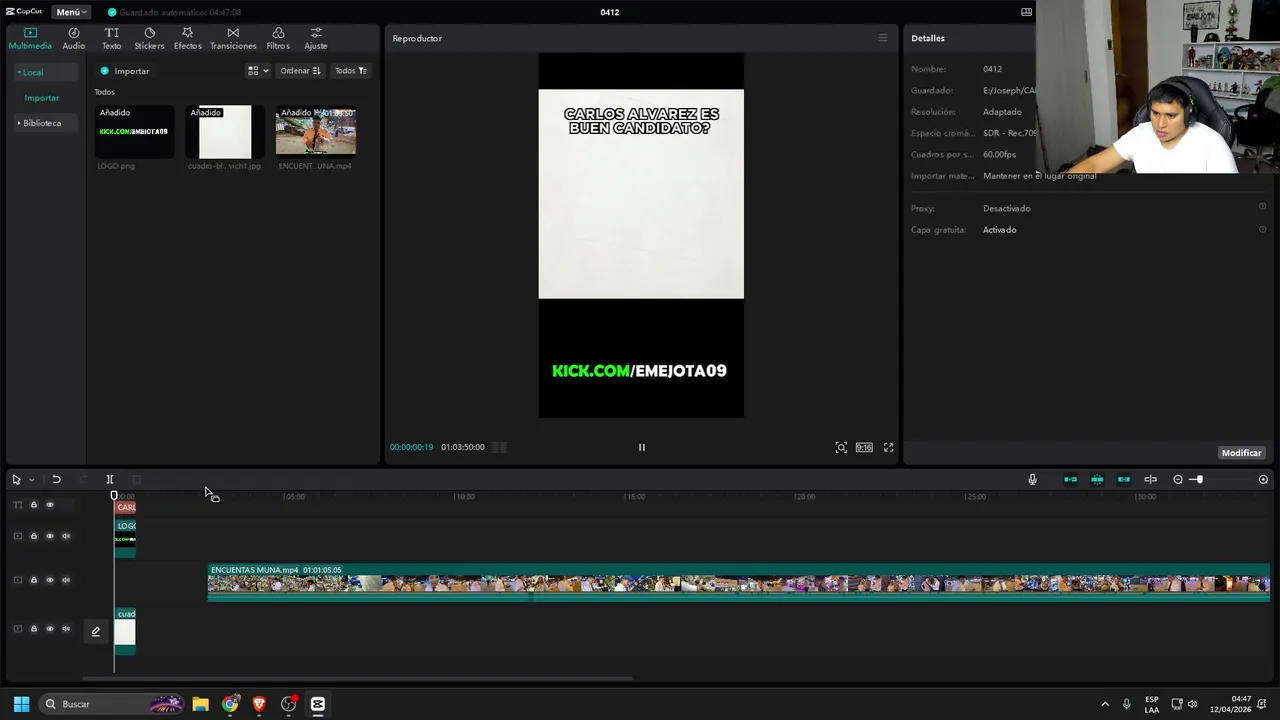Open CapCut from the Windows taskbar
Viewport: 1280px width, 720px height.
coord(318,704)
